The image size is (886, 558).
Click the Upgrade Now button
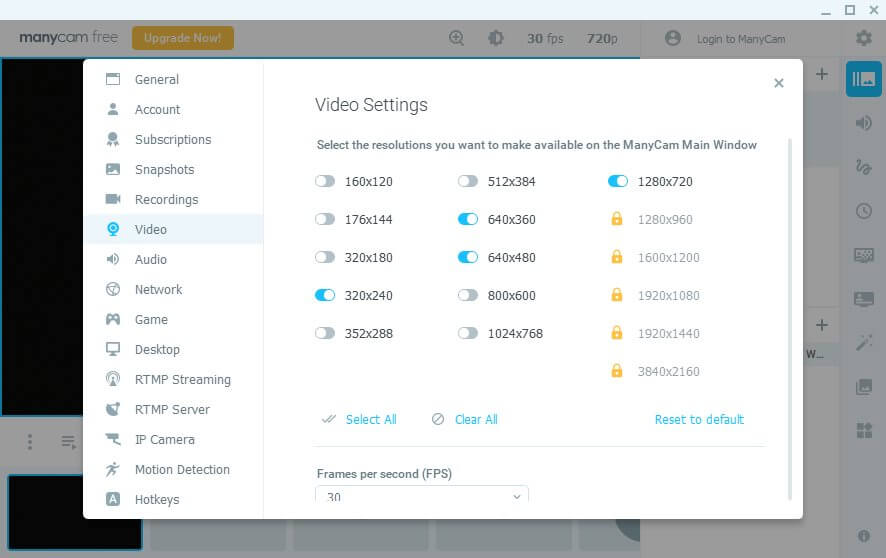(x=183, y=38)
